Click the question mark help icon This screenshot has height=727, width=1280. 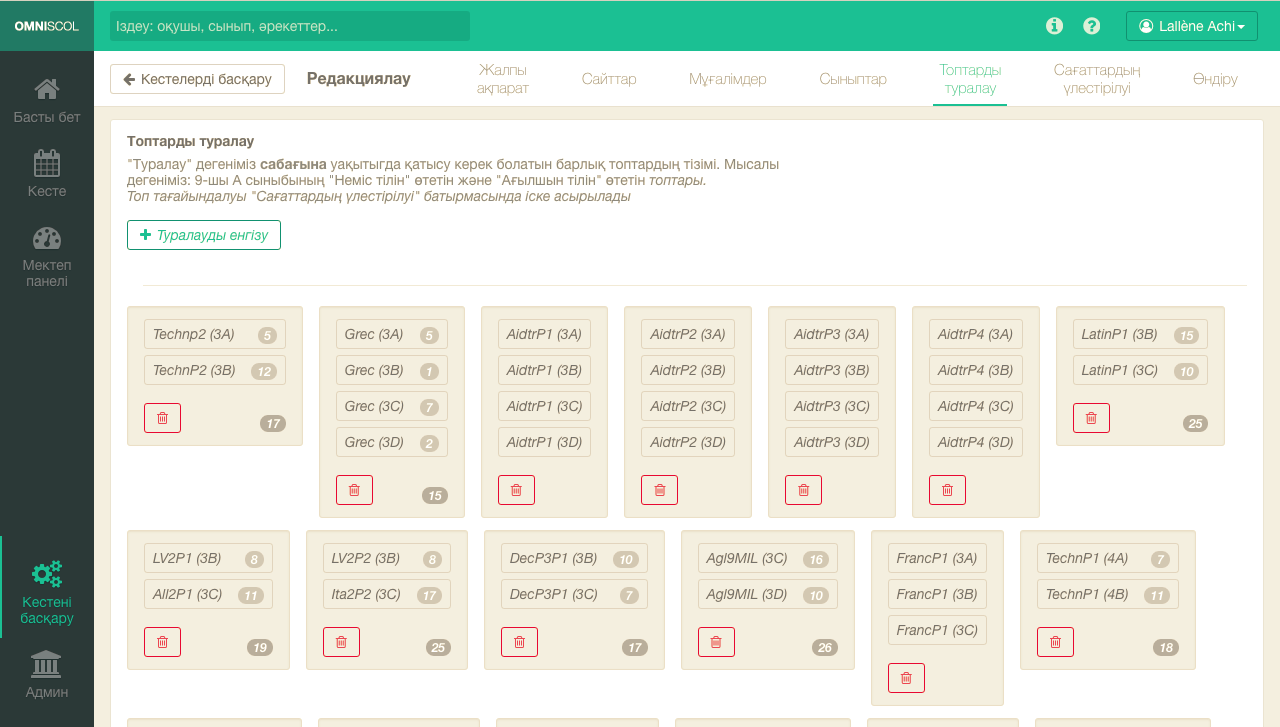[1092, 26]
